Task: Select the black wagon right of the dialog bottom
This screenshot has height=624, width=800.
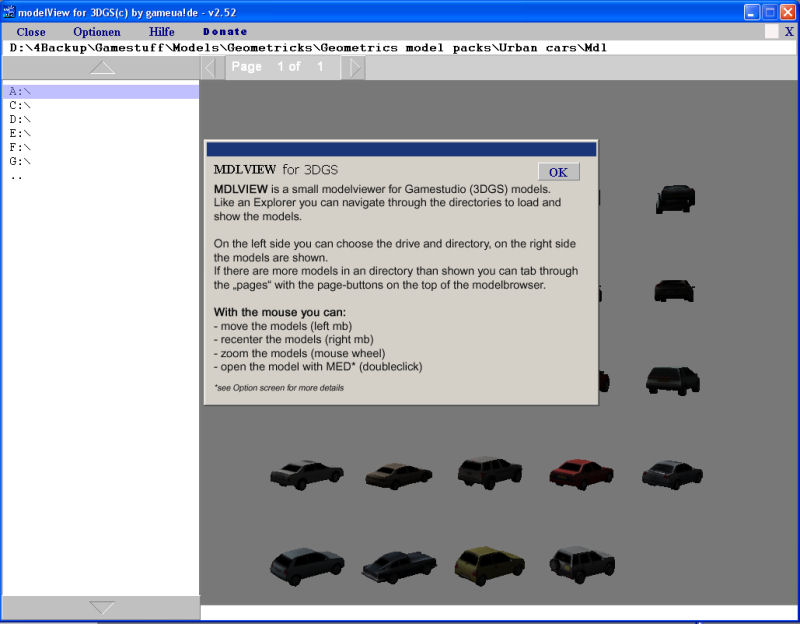Action: coord(672,381)
